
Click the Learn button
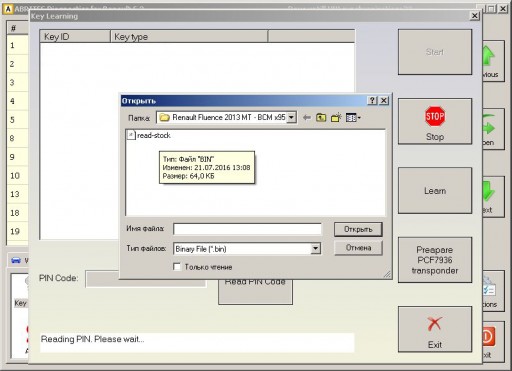point(435,191)
